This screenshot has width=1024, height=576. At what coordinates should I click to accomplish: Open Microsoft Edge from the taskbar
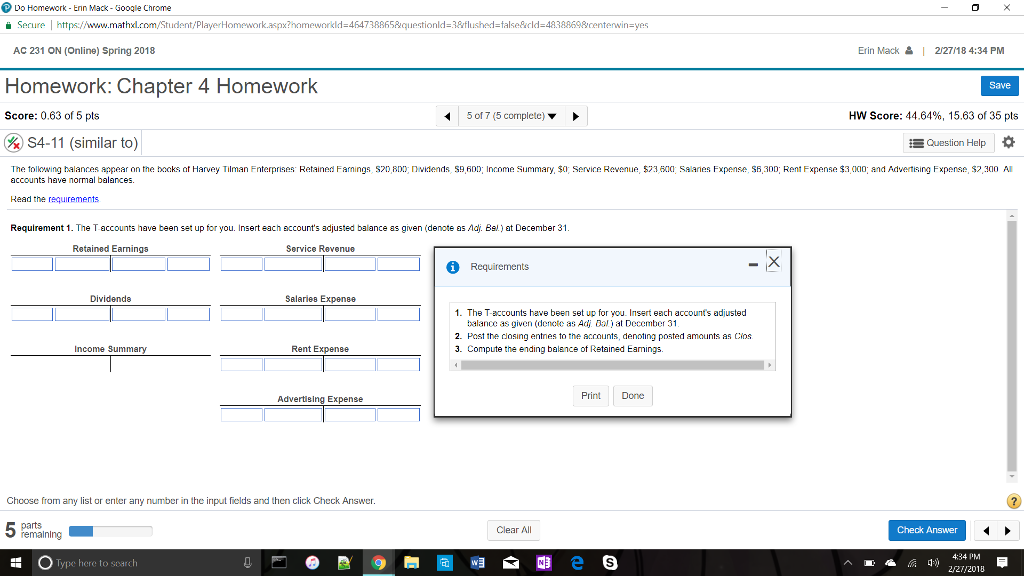click(x=577, y=562)
